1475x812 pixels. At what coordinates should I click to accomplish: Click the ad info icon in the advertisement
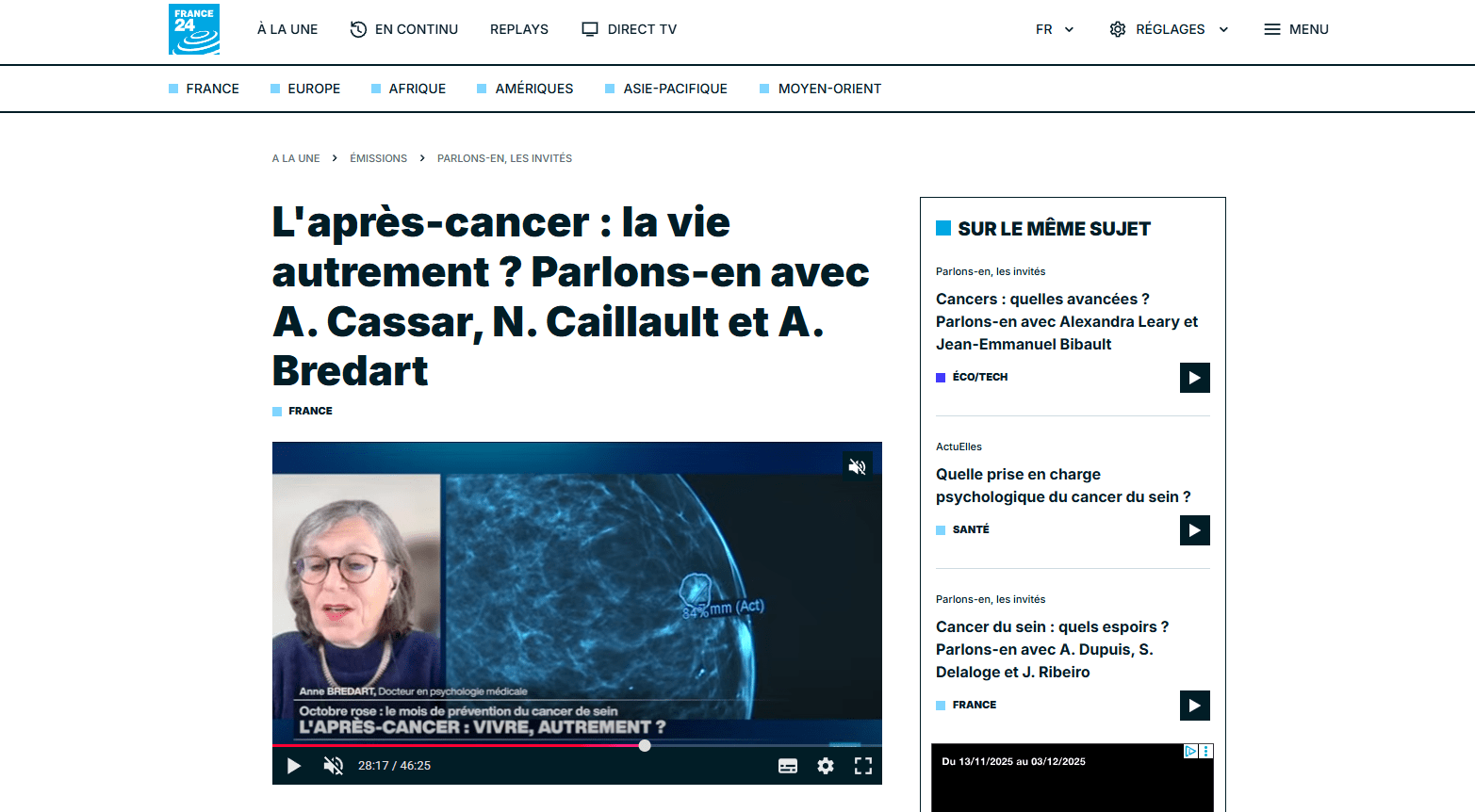[x=1190, y=751]
